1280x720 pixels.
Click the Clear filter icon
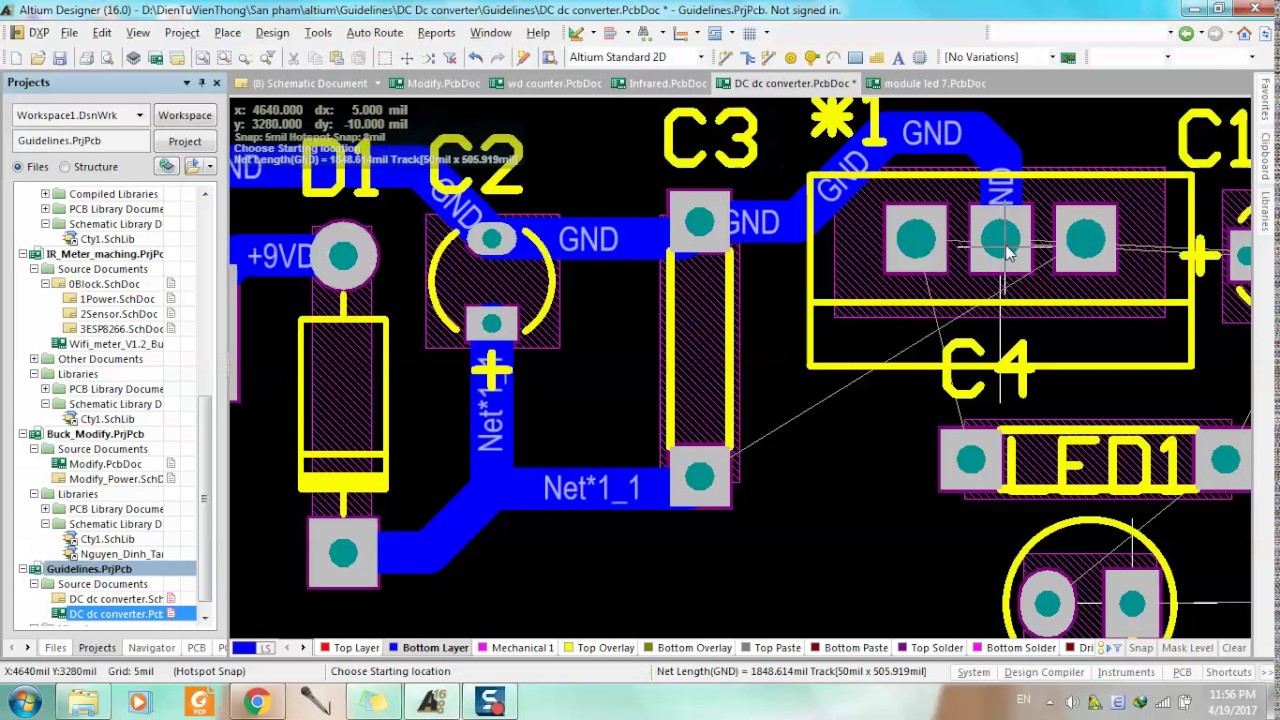[449, 57]
